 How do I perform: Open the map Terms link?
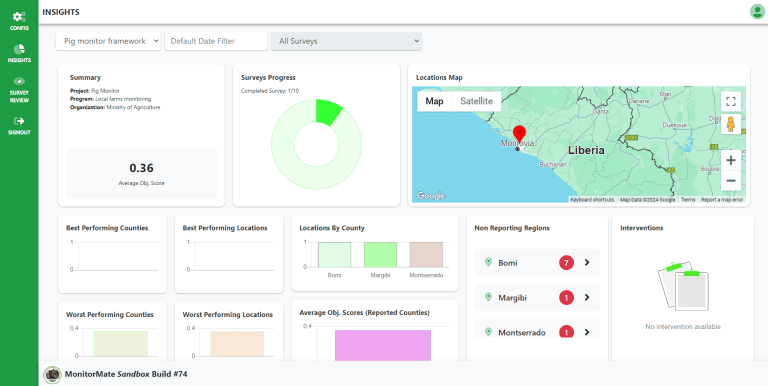[x=688, y=200]
